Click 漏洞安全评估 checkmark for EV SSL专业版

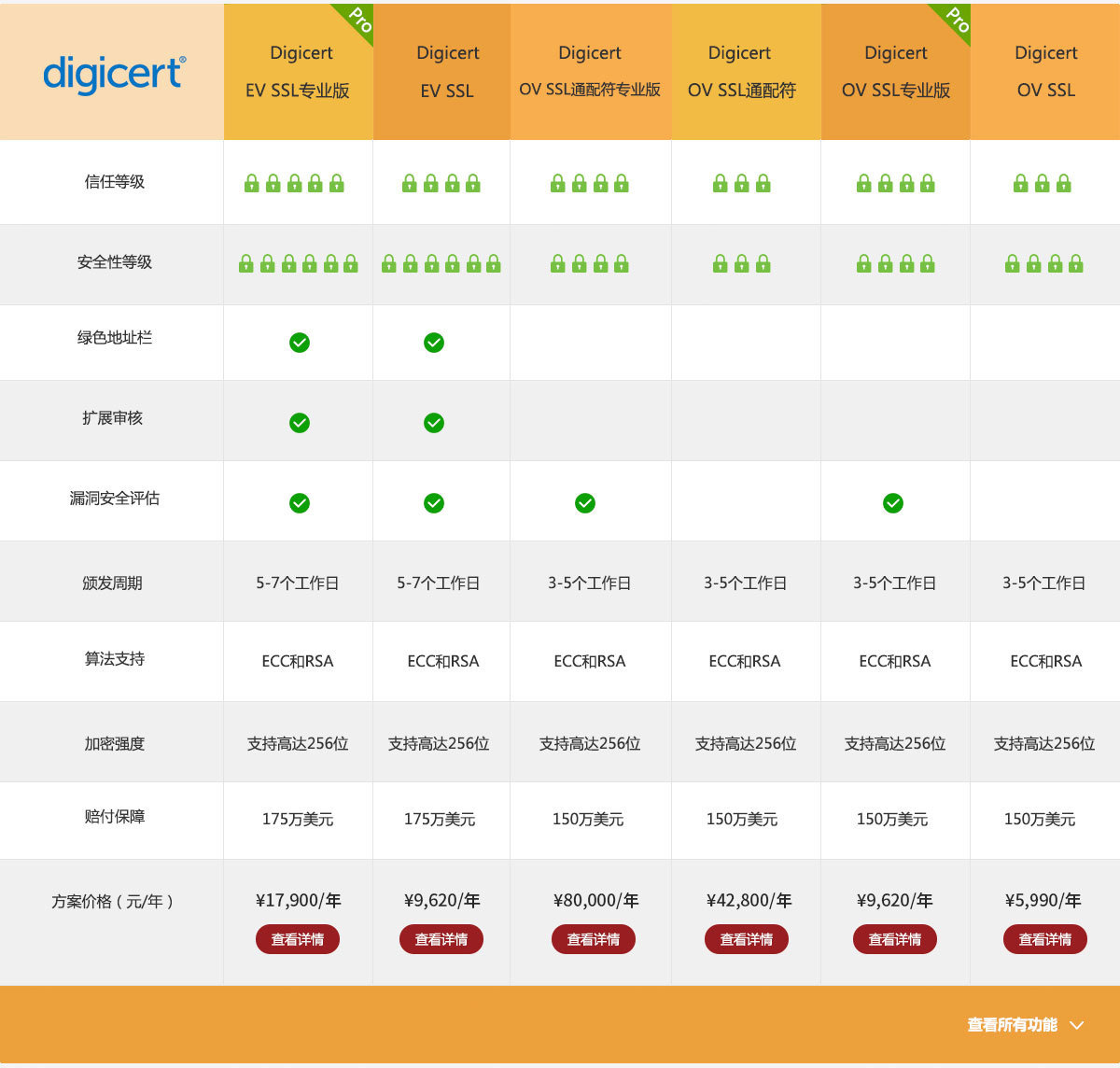coord(300,503)
